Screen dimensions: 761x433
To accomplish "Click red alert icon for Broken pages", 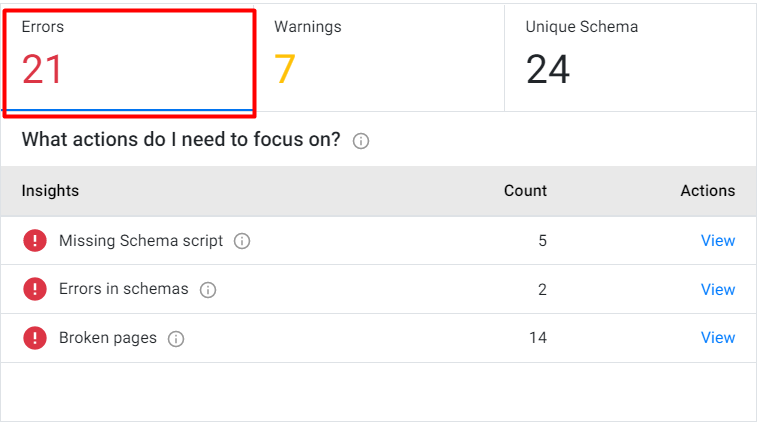I will (x=35, y=338).
